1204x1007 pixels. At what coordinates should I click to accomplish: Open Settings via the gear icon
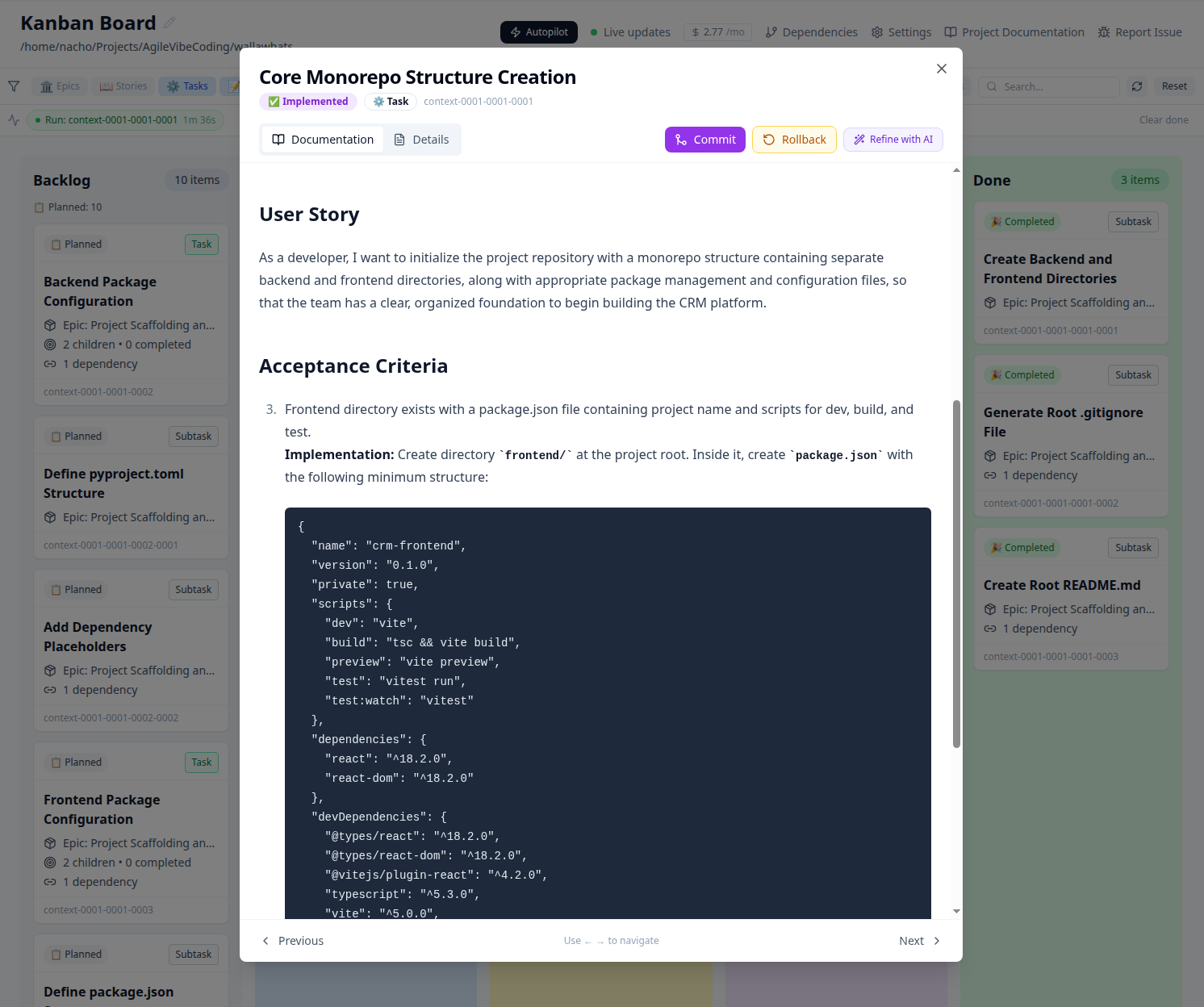pyautogui.click(x=876, y=32)
